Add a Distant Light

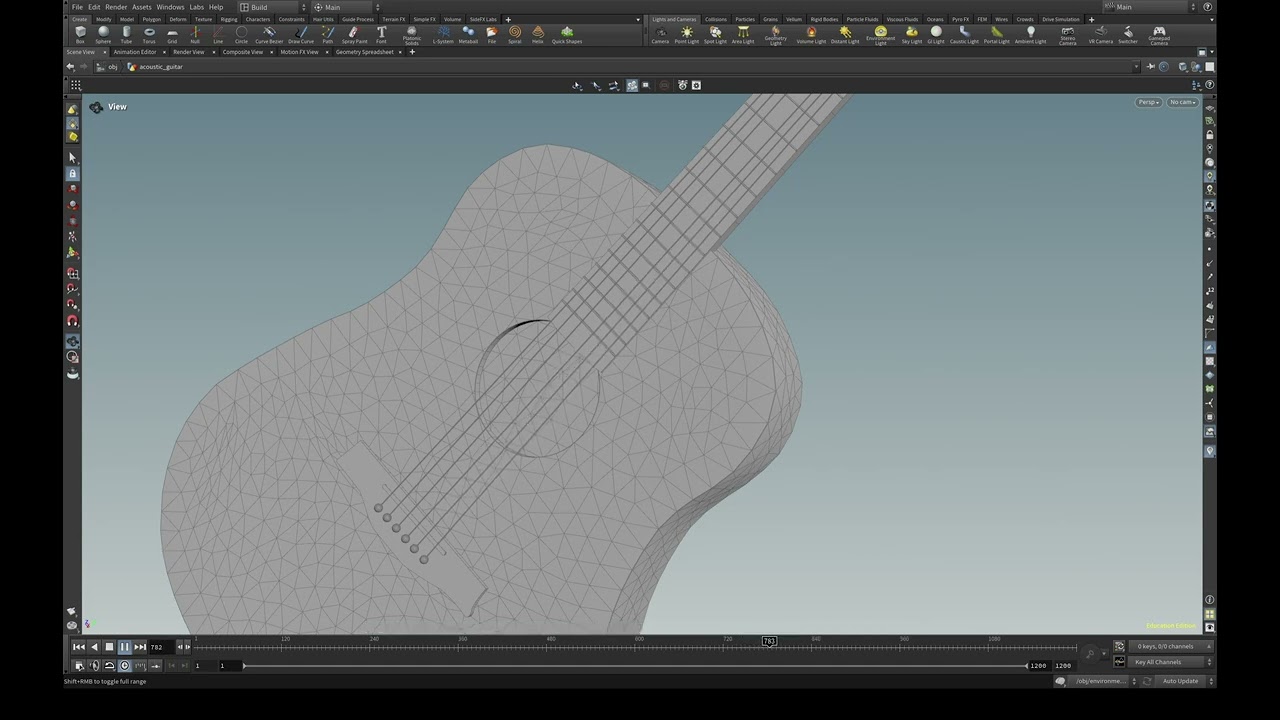coord(845,35)
